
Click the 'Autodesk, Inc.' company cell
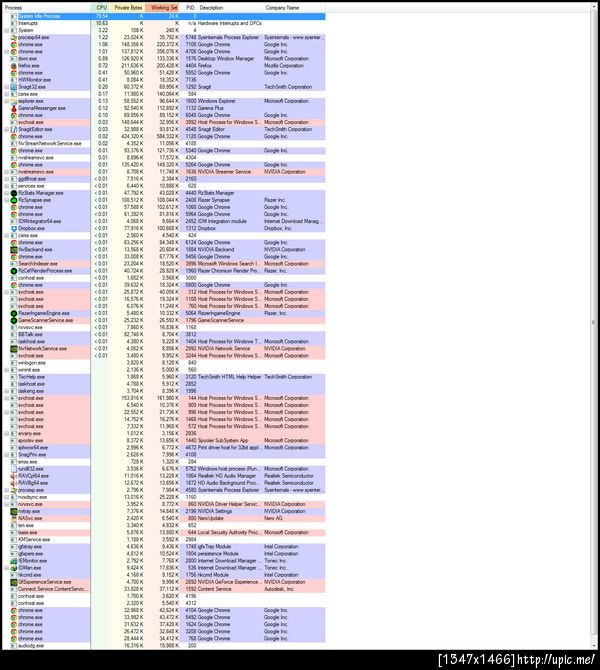pos(279,589)
